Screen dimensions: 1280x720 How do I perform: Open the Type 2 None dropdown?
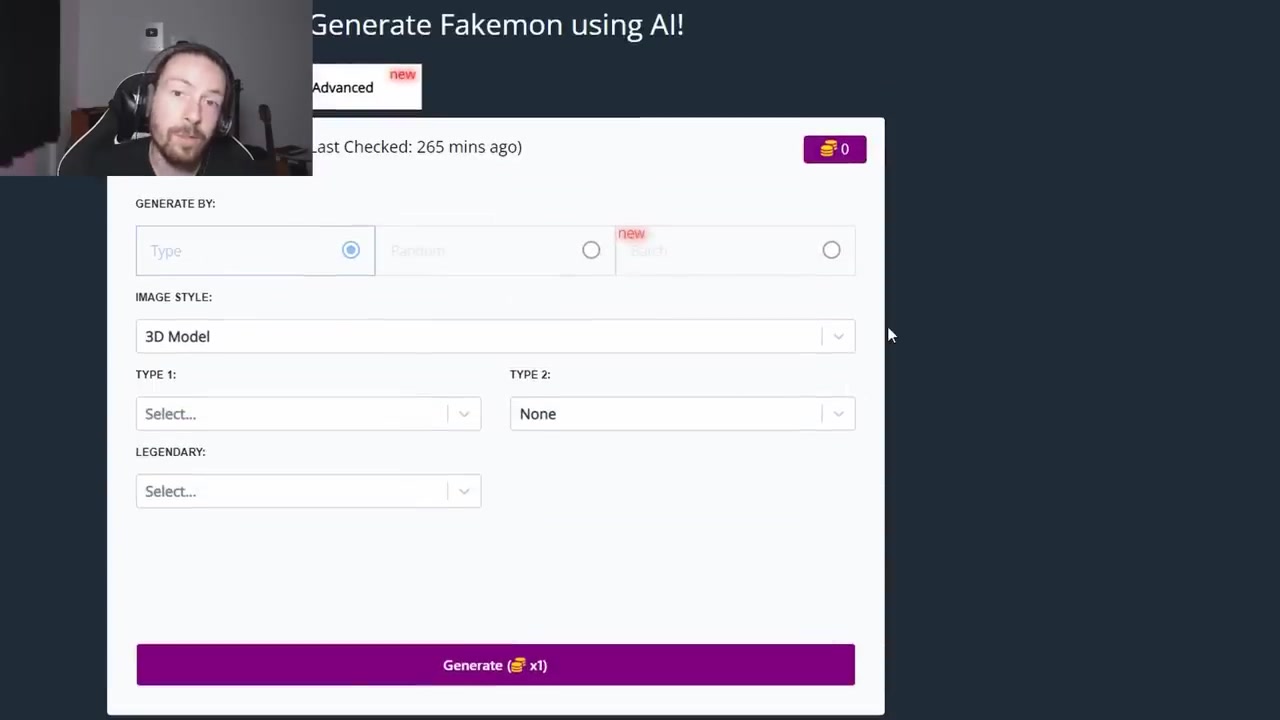(x=682, y=414)
